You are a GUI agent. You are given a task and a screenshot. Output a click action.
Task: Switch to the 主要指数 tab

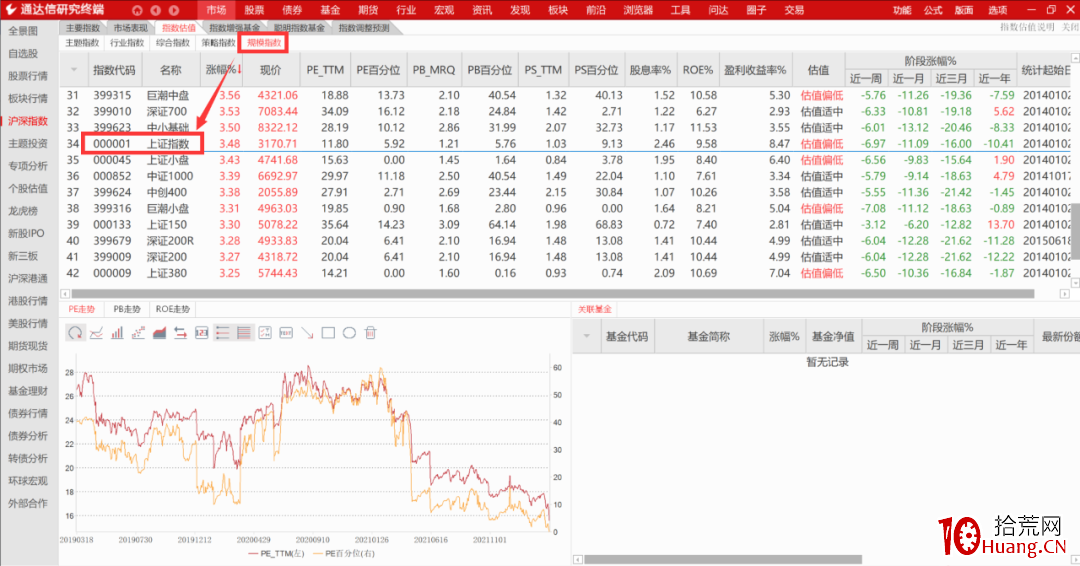point(83,28)
